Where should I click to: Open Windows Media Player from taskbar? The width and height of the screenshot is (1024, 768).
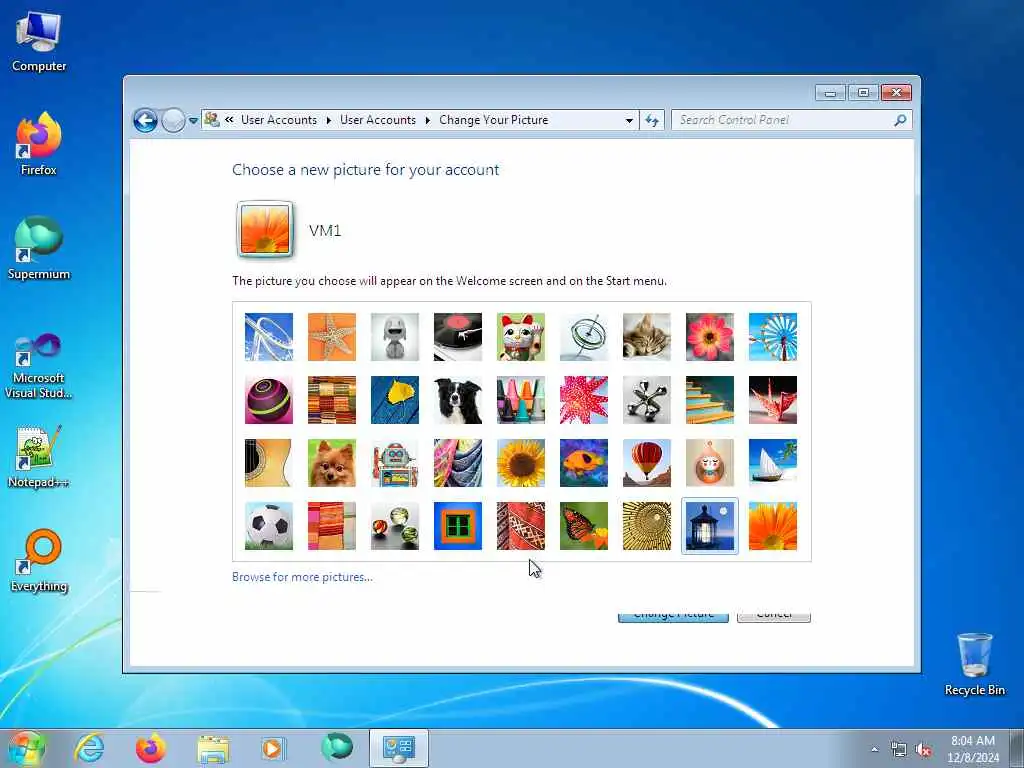click(273, 748)
